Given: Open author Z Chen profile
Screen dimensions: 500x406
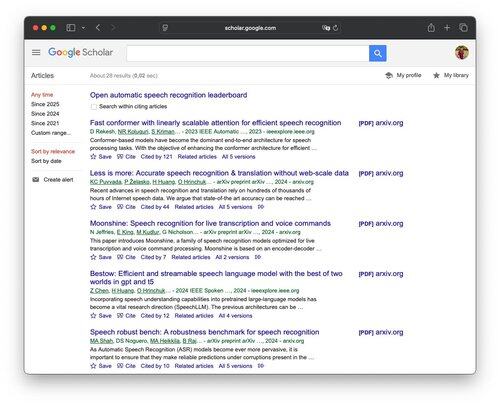Looking at the screenshot, I should click(x=99, y=291).
